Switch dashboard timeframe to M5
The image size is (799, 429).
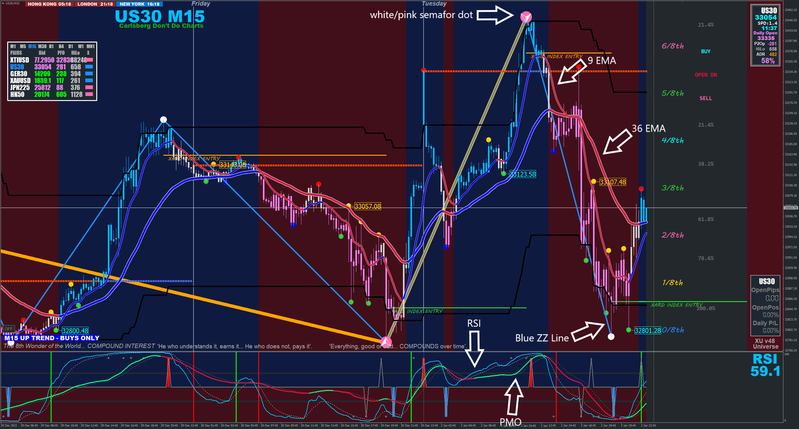[23, 46]
